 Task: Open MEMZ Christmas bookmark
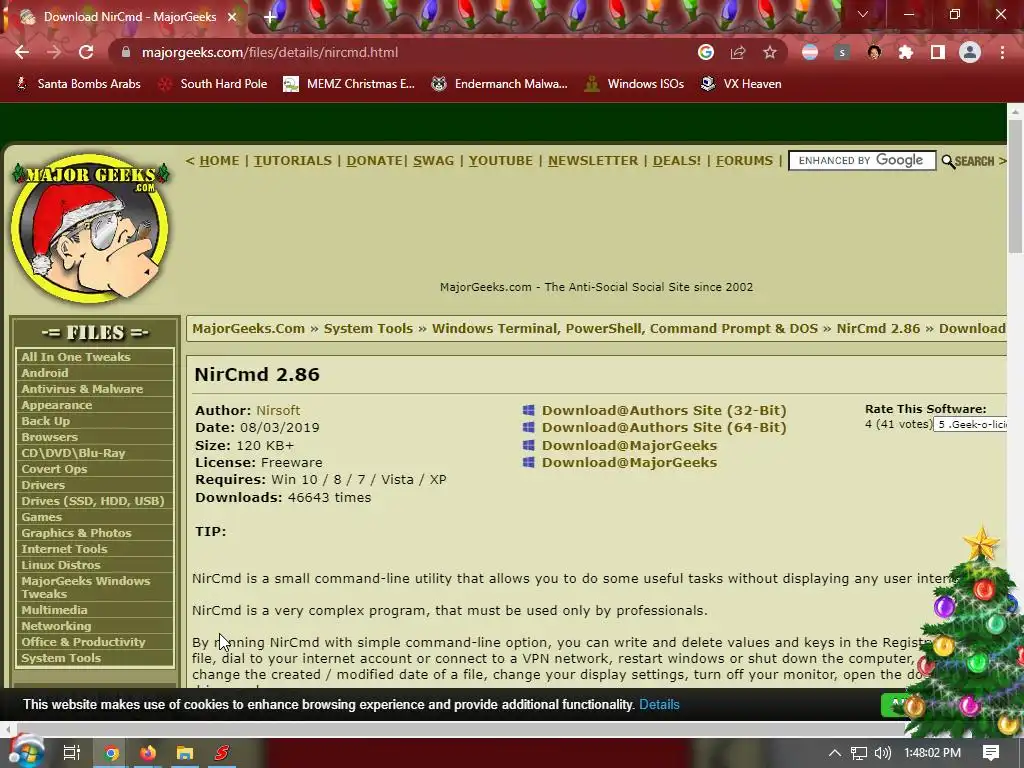click(x=349, y=84)
